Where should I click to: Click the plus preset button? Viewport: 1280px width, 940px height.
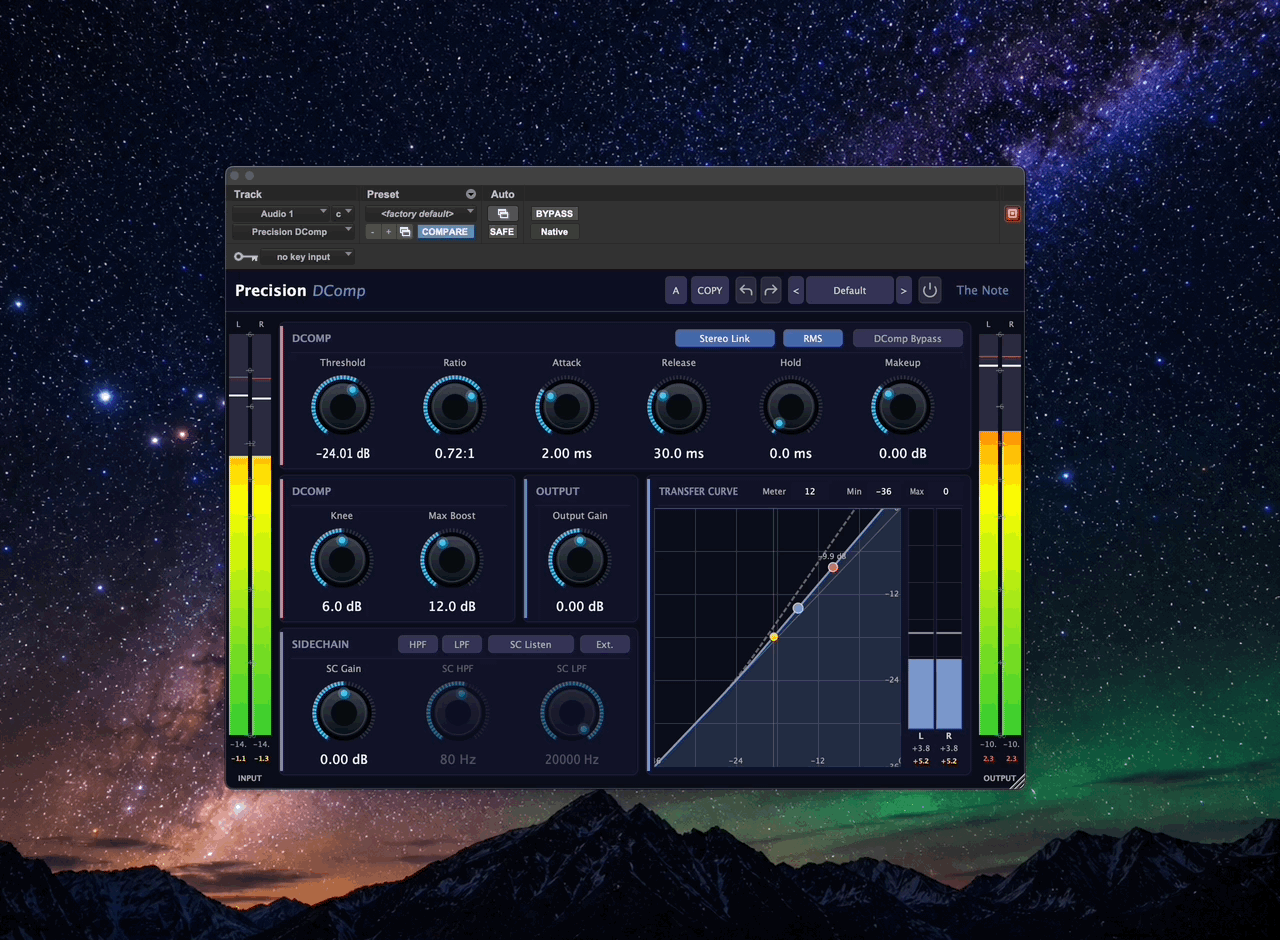click(389, 232)
